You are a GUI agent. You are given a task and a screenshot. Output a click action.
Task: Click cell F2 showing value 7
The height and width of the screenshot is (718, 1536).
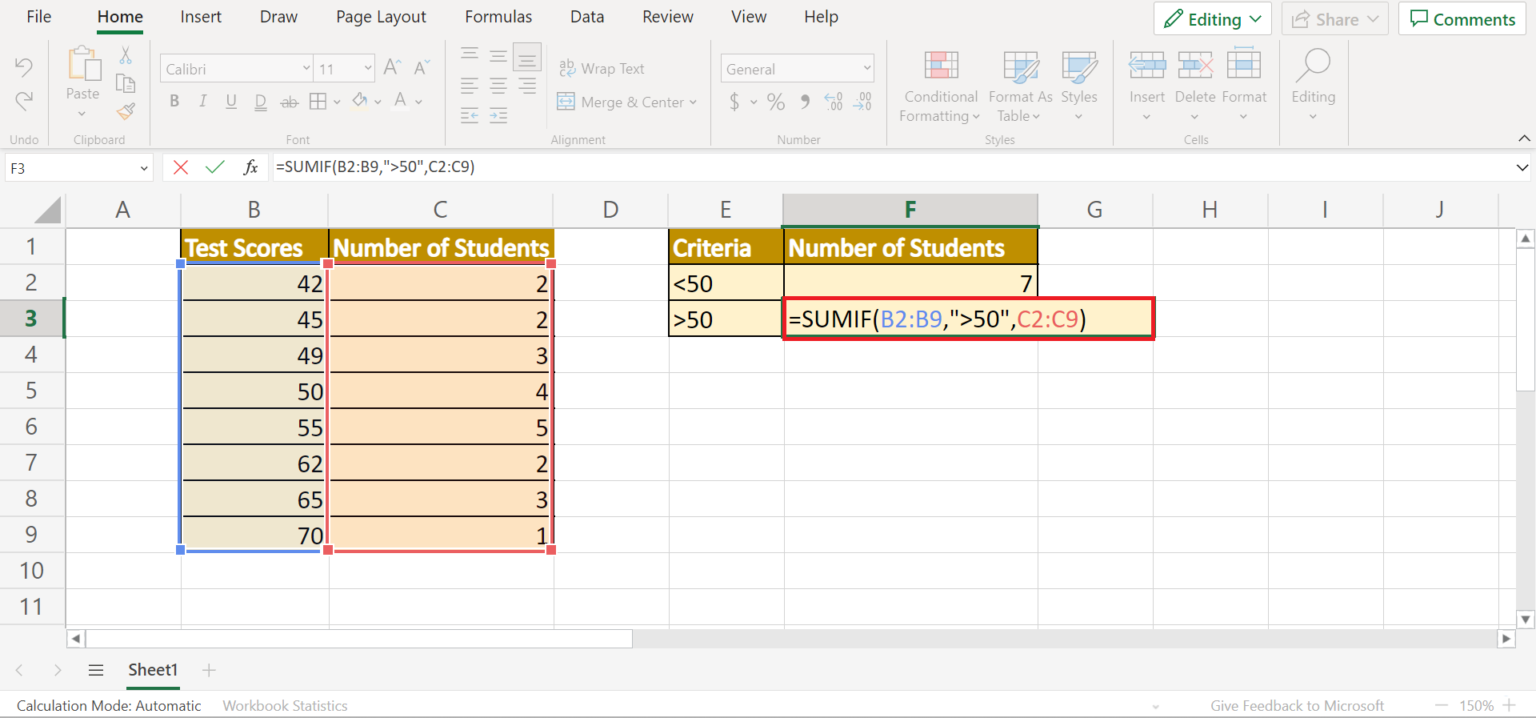click(x=910, y=283)
